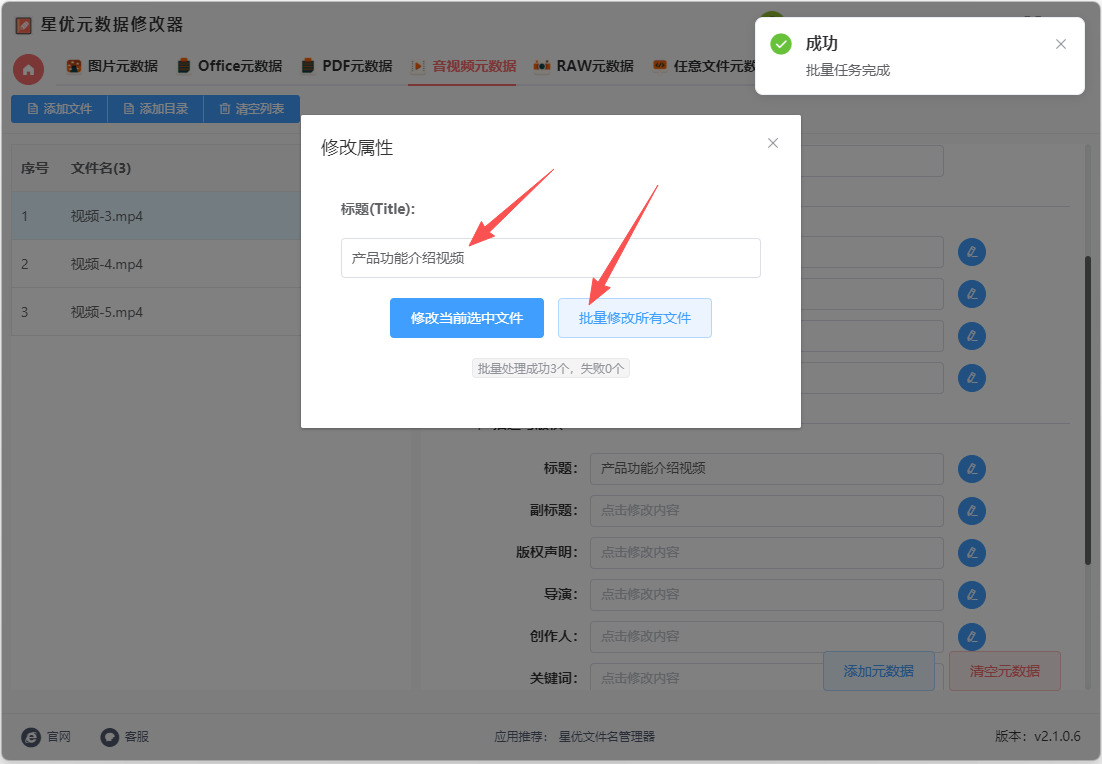Screen dimensions: 1102x764
Task: Select file row 视频-5.mp4
Action: [x=156, y=311]
